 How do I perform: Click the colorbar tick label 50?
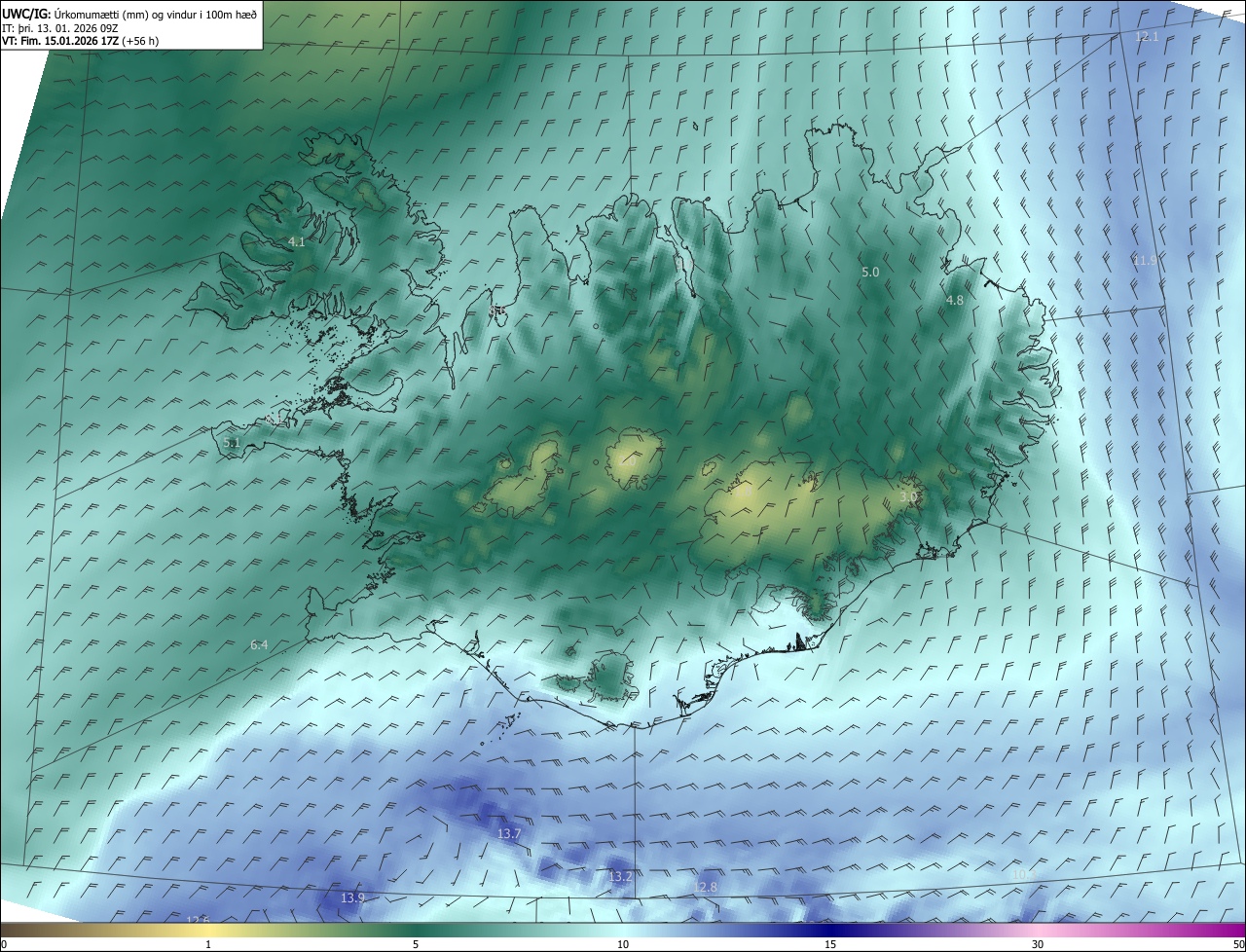click(x=1238, y=944)
